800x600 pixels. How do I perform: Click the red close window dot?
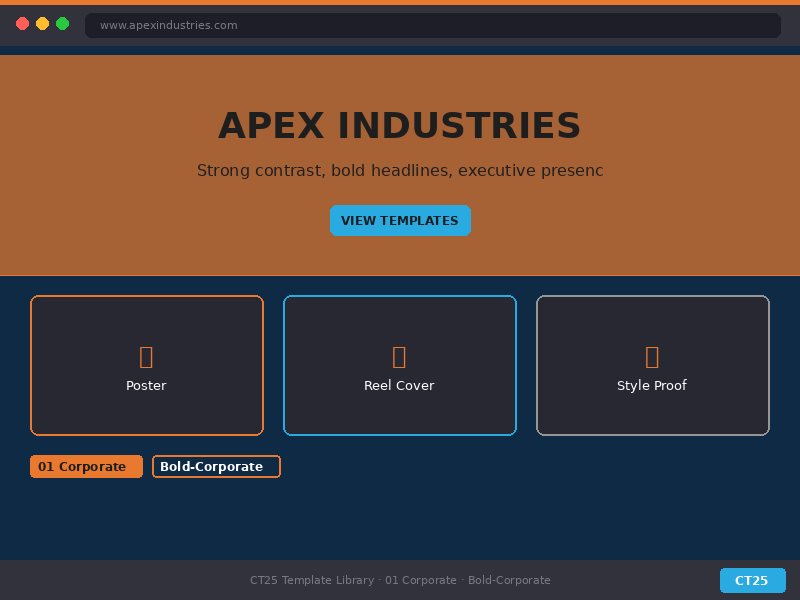pyautogui.click(x=22, y=24)
